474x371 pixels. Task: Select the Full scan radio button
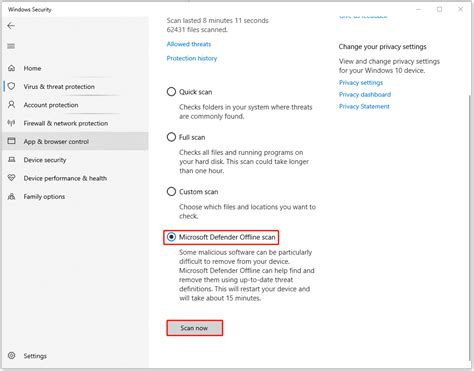(171, 137)
